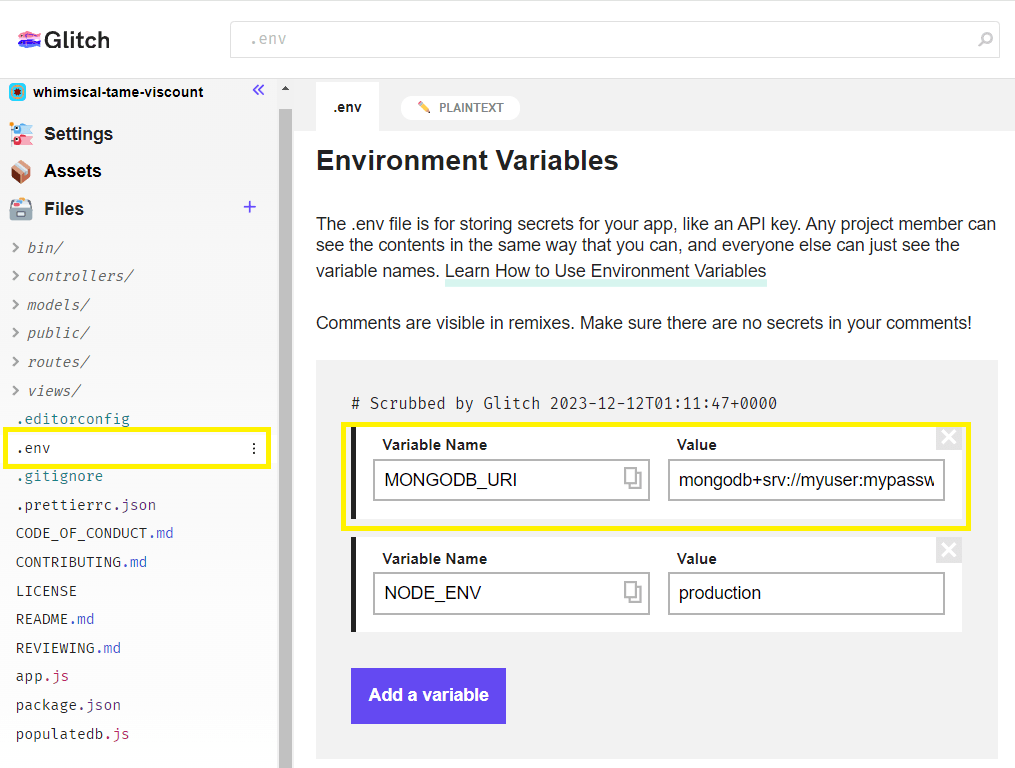The width and height of the screenshot is (1015, 768).
Task: Click the search magnifier icon
Action: [x=985, y=40]
